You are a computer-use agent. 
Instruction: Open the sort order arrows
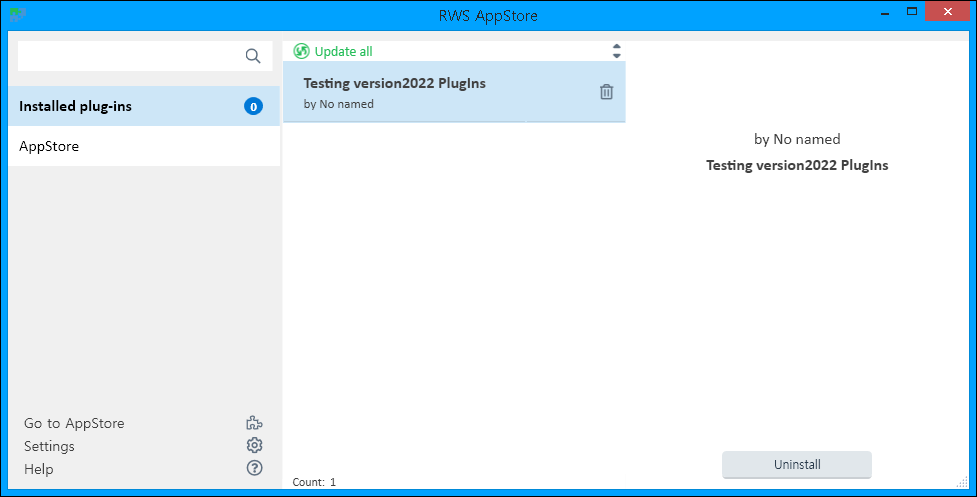[x=616, y=51]
